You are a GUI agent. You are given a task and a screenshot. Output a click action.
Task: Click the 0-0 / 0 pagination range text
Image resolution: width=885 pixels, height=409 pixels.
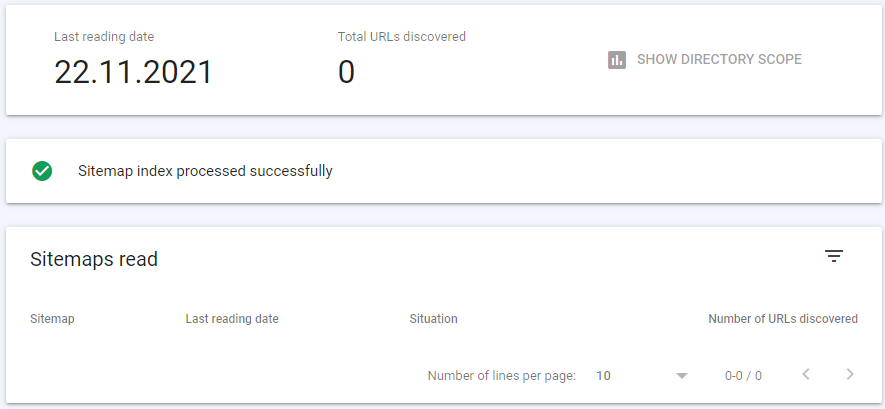pyautogui.click(x=743, y=376)
